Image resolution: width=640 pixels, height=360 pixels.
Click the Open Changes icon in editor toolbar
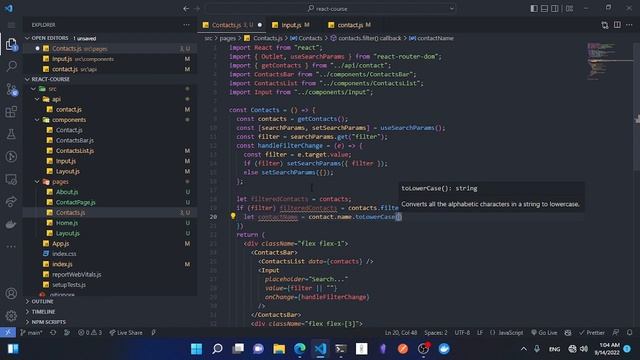coord(604,25)
